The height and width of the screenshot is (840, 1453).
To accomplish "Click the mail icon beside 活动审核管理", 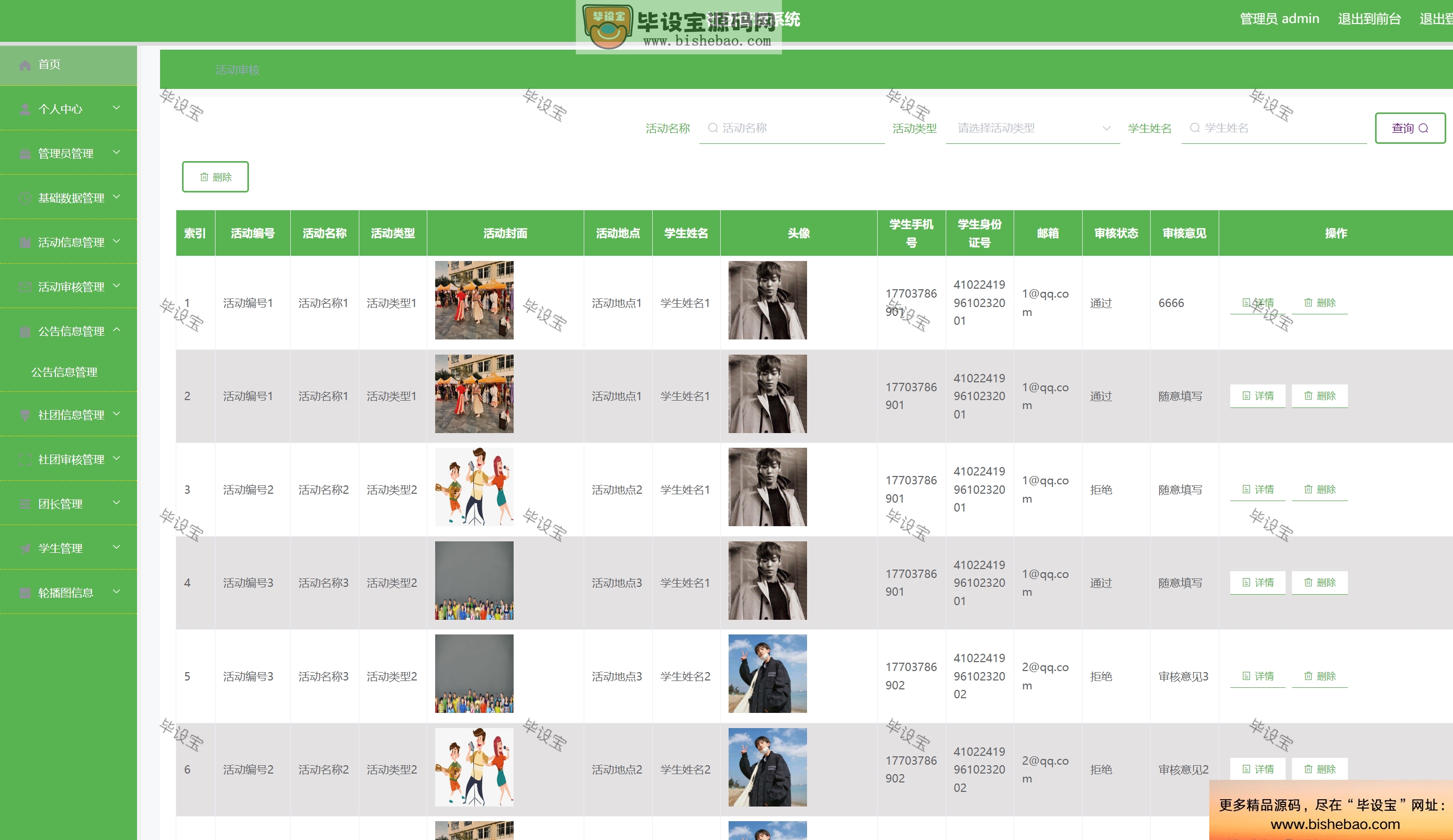I will (x=25, y=287).
